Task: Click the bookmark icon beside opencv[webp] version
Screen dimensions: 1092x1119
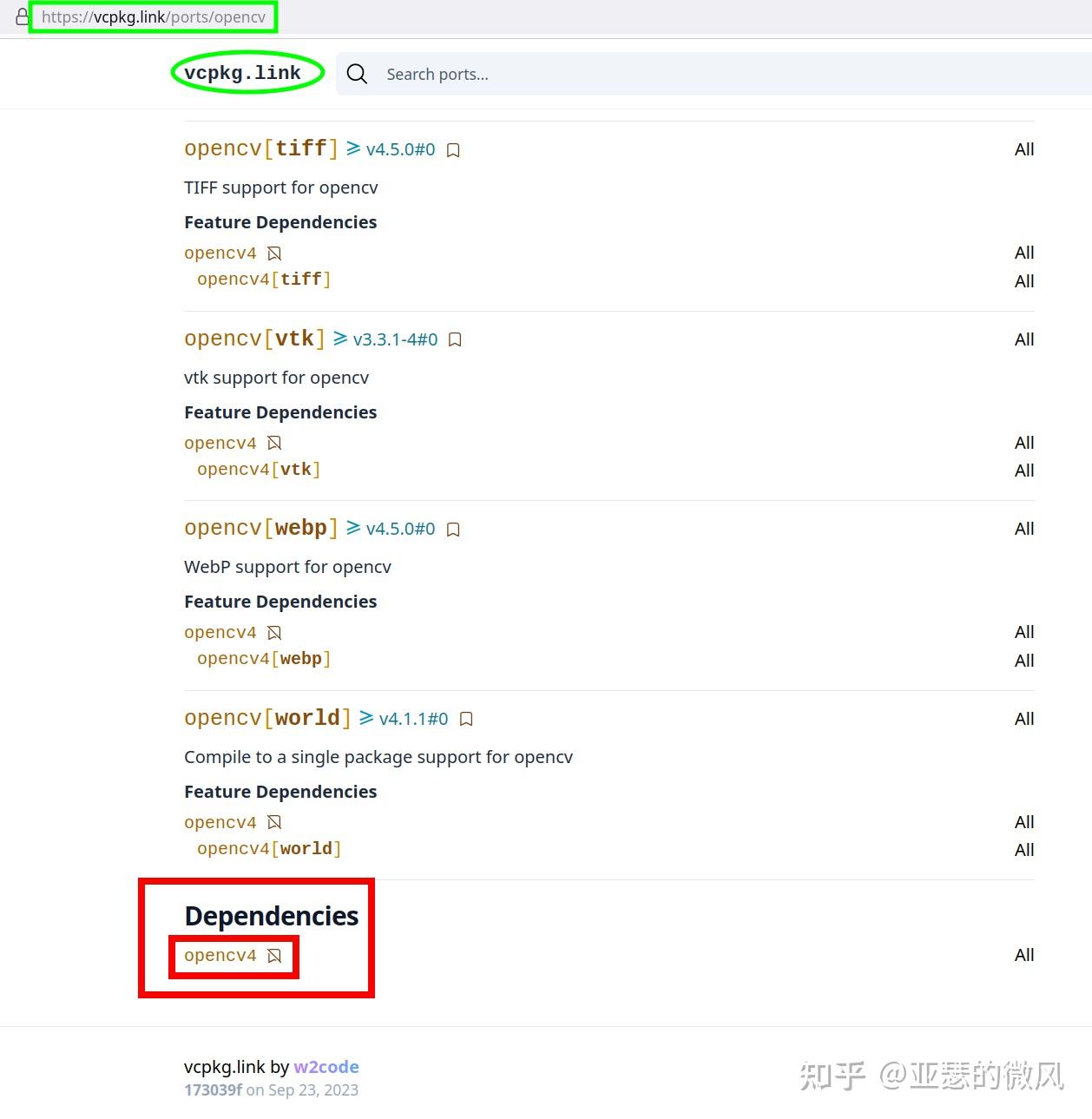Action: (452, 529)
